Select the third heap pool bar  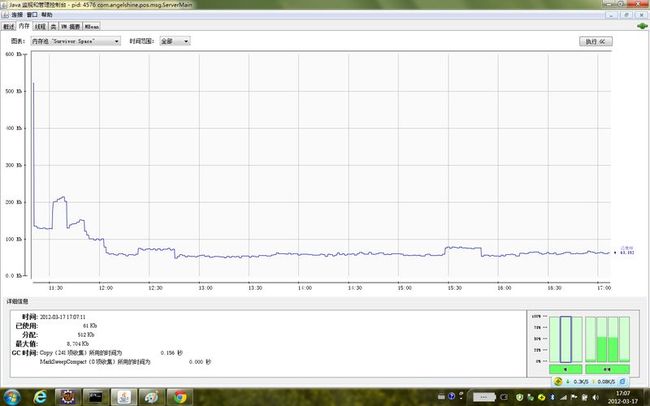[577, 340]
